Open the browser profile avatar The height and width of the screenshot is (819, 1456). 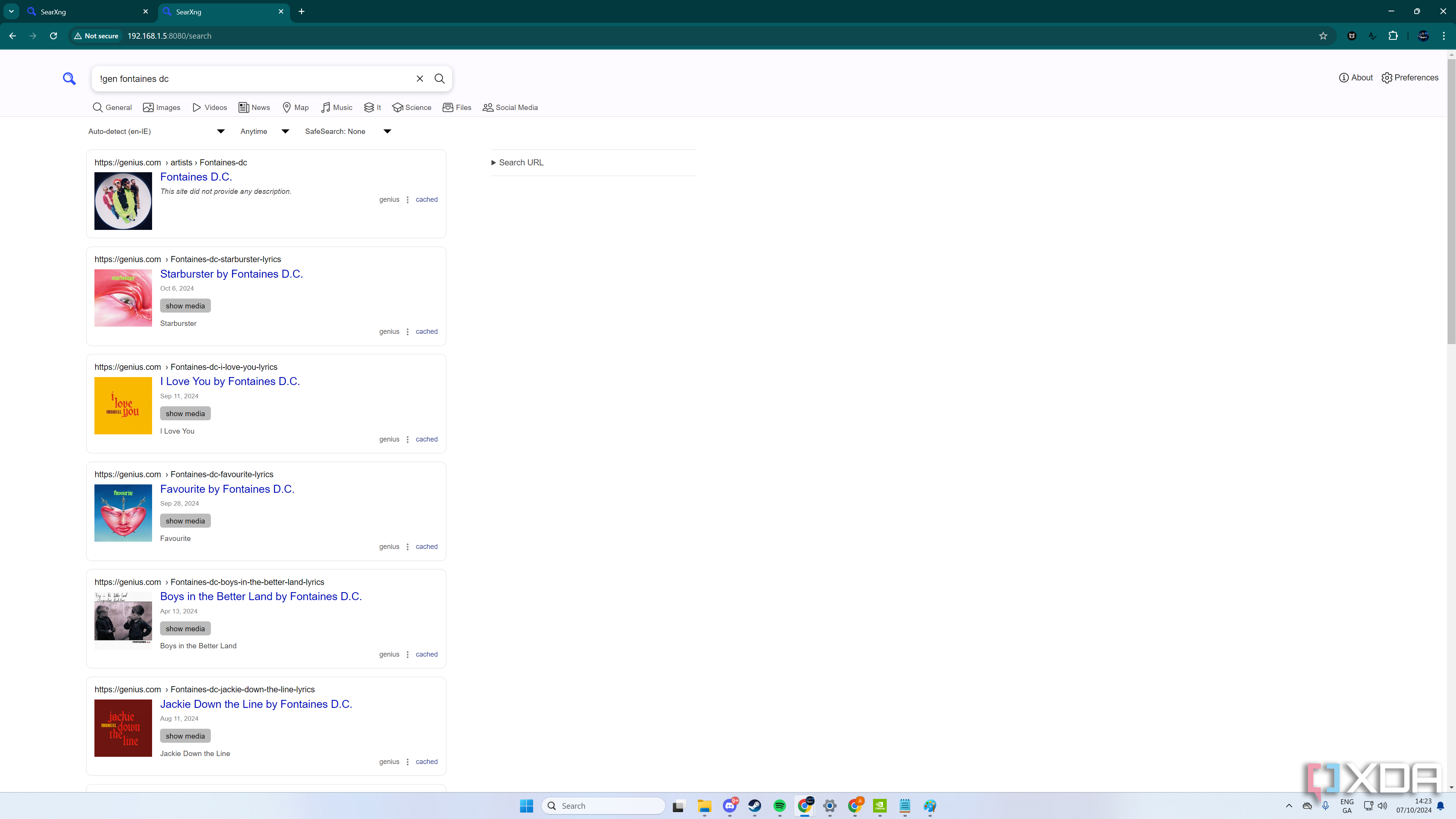click(1423, 36)
